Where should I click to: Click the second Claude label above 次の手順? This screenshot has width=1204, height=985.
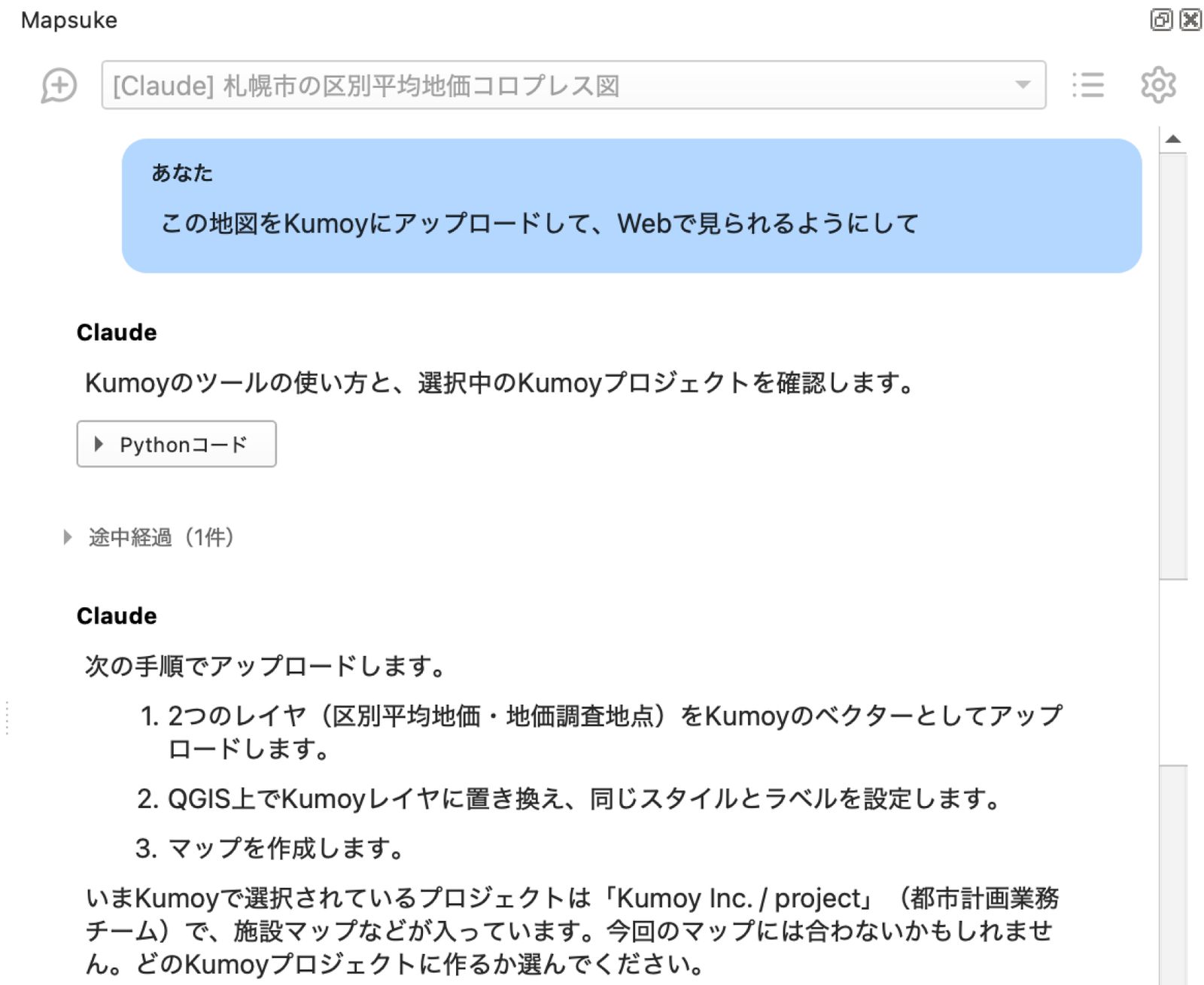coord(117,616)
